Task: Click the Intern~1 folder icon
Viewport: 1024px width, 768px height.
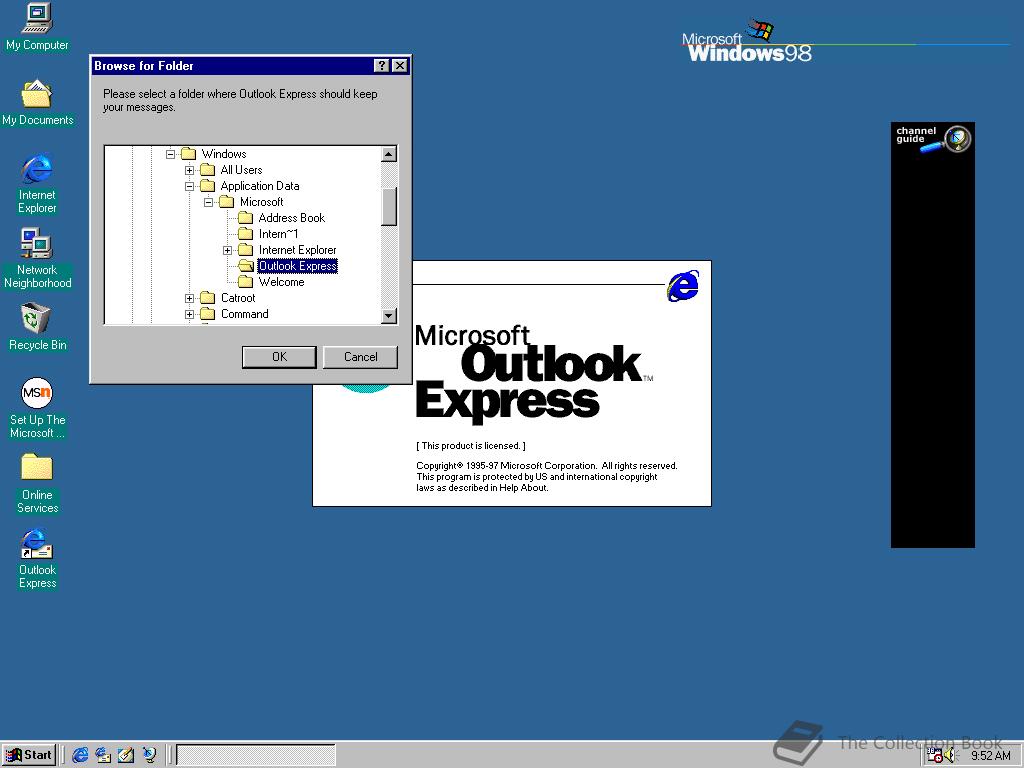Action: [x=246, y=234]
